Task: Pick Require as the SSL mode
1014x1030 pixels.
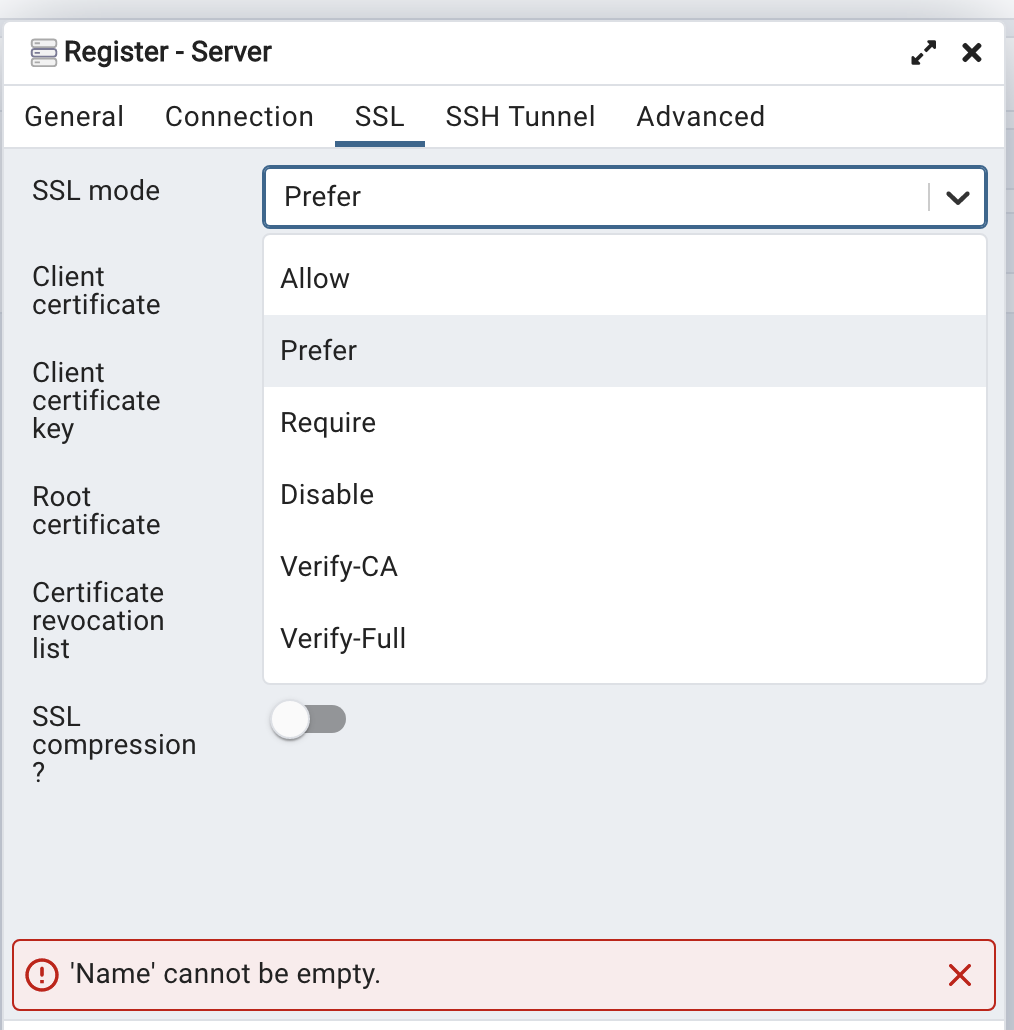Action: pos(625,423)
